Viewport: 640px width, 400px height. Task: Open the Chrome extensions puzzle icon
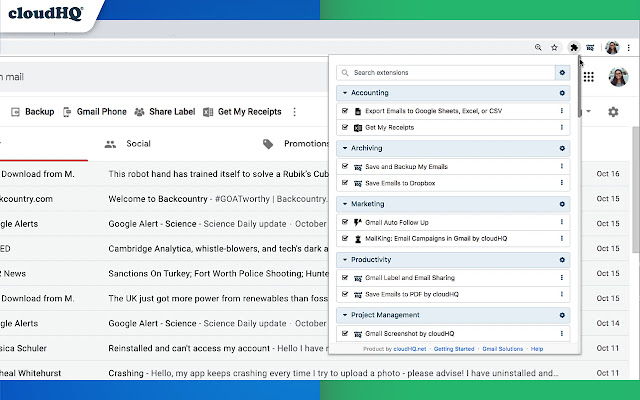[x=574, y=48]
